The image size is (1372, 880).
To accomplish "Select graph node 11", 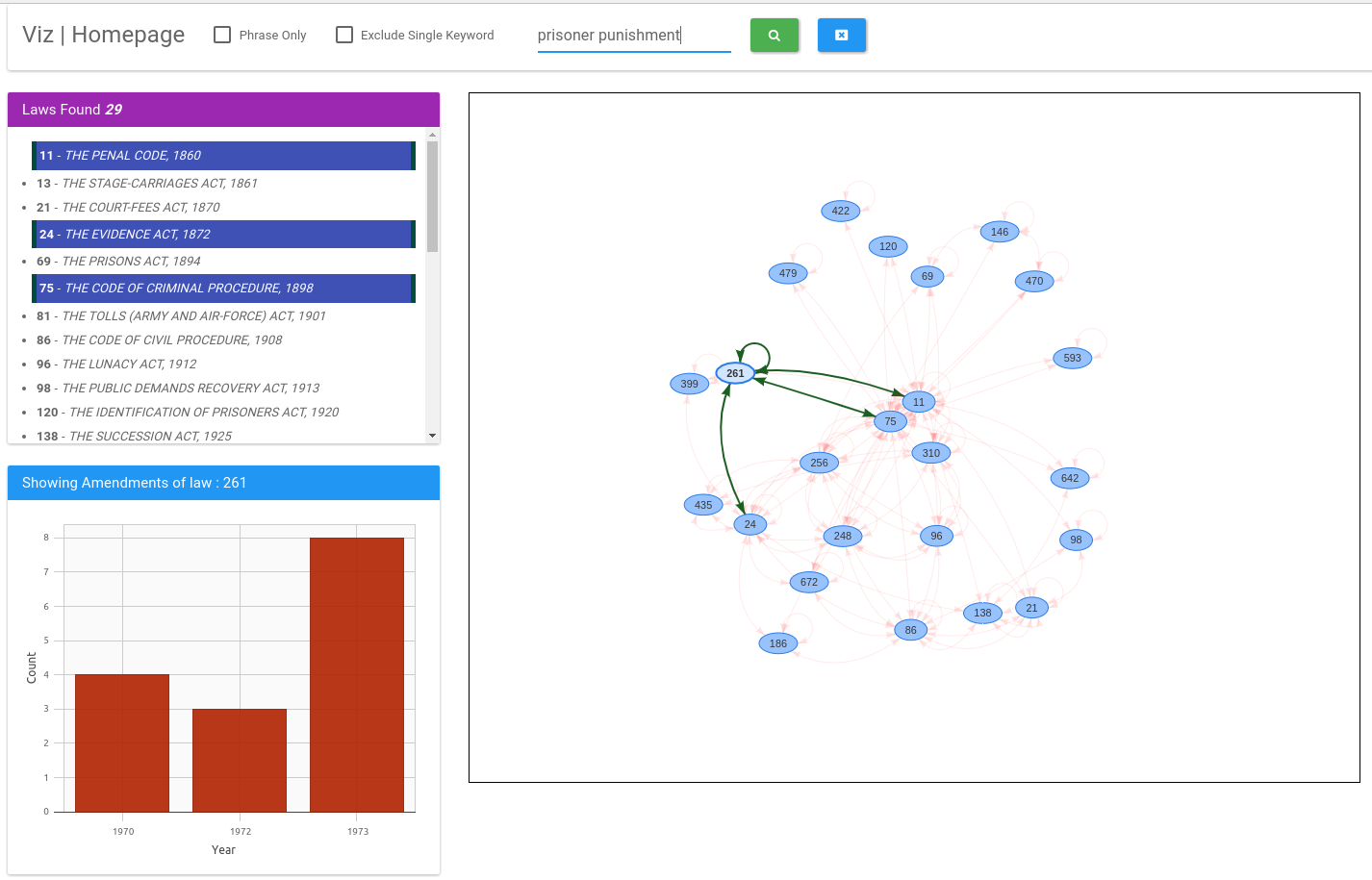I will (x=919, y=402).
